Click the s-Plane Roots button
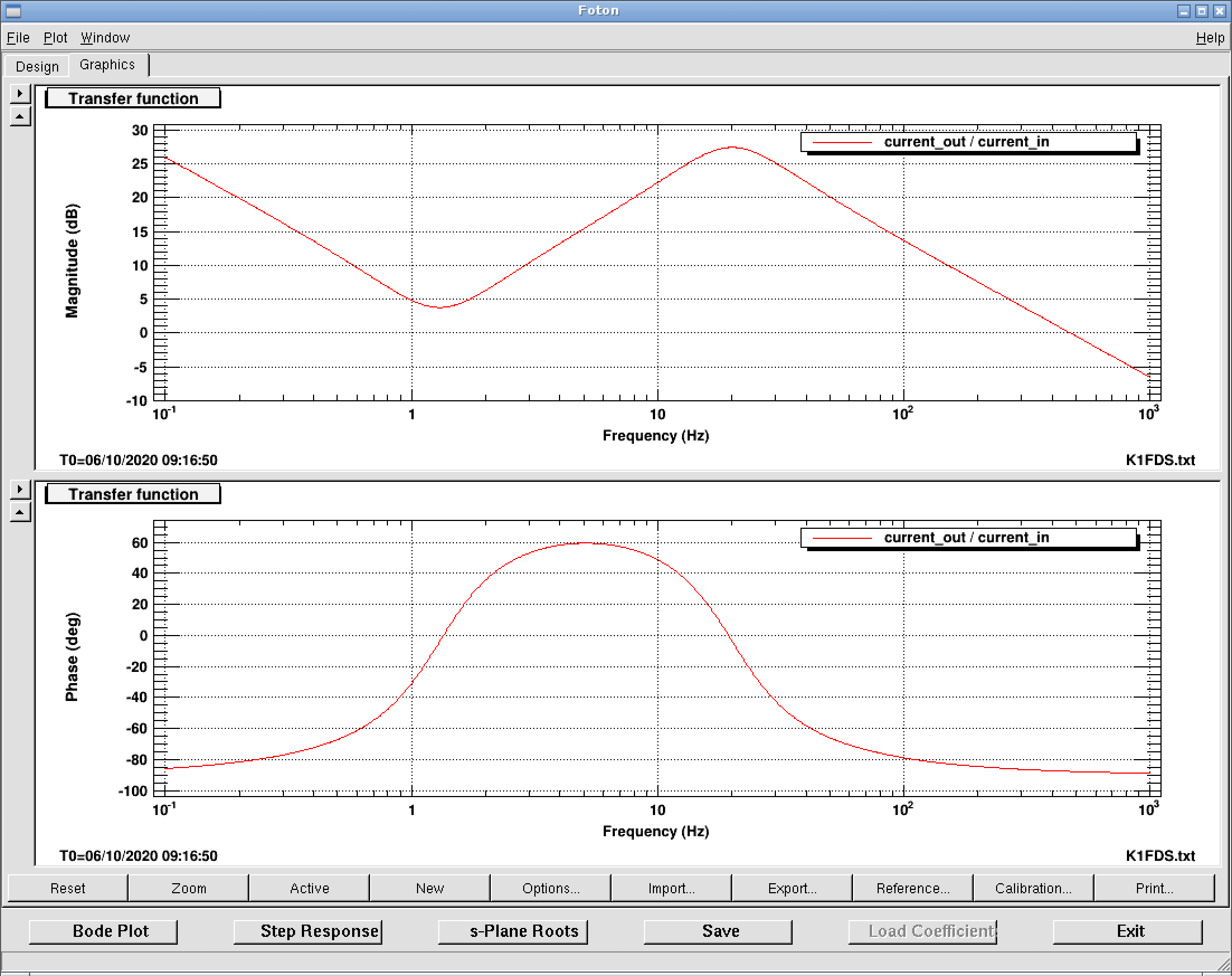 click(513, 931)
